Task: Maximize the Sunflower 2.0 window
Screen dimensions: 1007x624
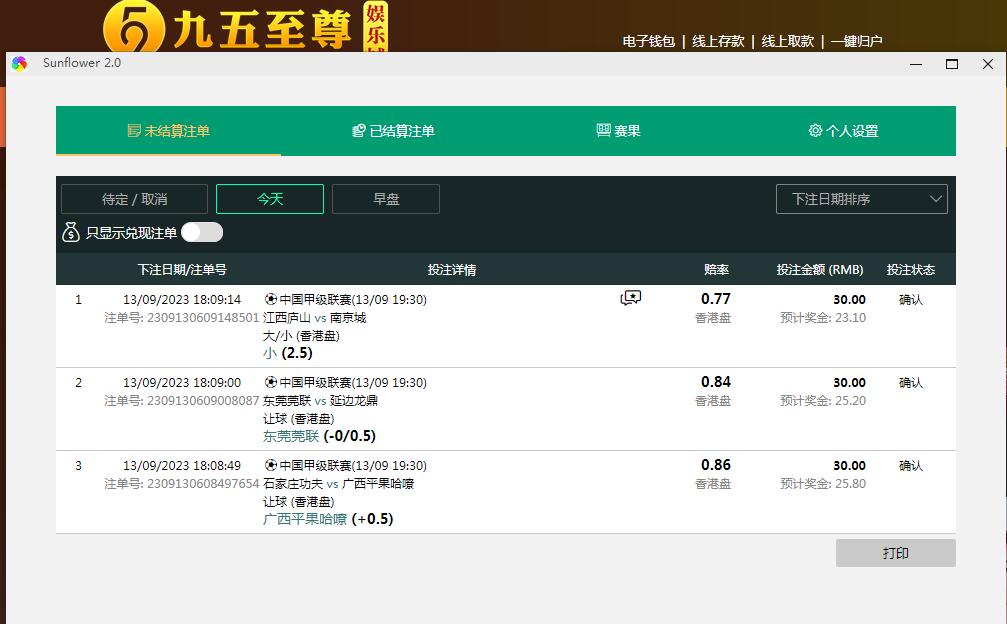Action: point(952,64)
